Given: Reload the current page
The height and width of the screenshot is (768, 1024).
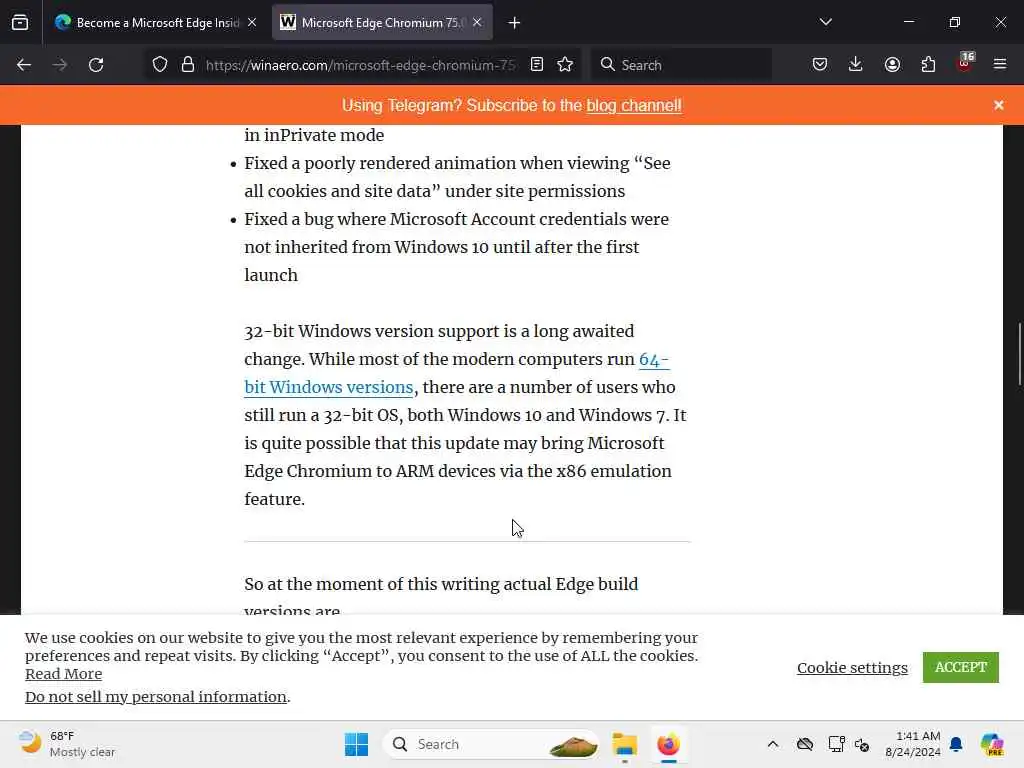Looking at the screenshot, I should point(96,65).
